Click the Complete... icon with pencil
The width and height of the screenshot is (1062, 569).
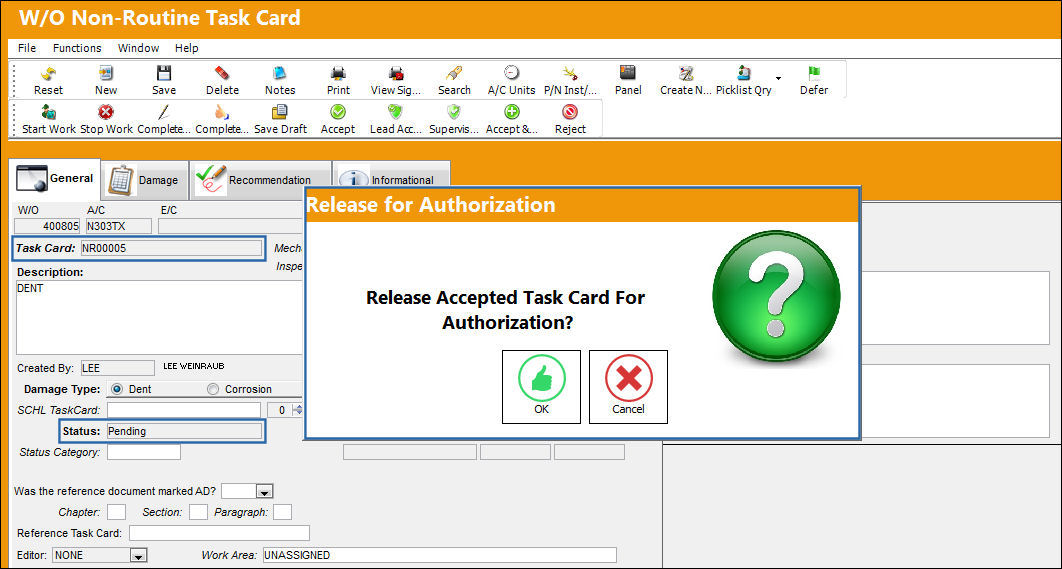[x=163, y=112]
